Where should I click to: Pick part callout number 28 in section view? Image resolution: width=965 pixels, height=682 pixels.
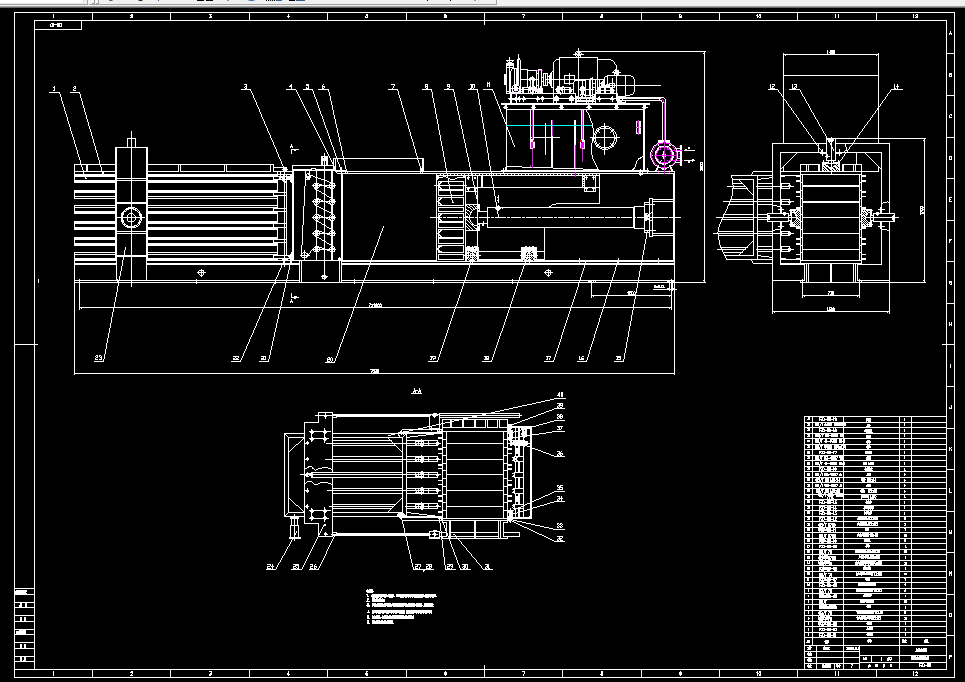tap(429, 566)
